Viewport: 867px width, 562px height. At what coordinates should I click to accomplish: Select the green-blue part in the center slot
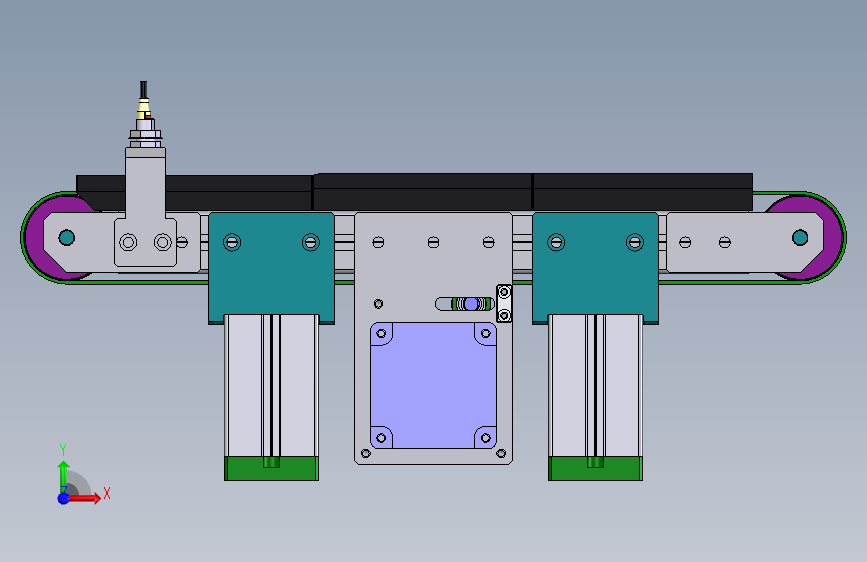click(472, 304)
